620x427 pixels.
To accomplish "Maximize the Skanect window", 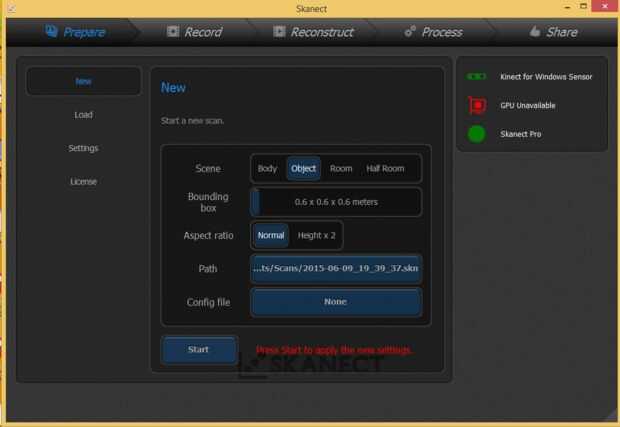I will 583,6.
